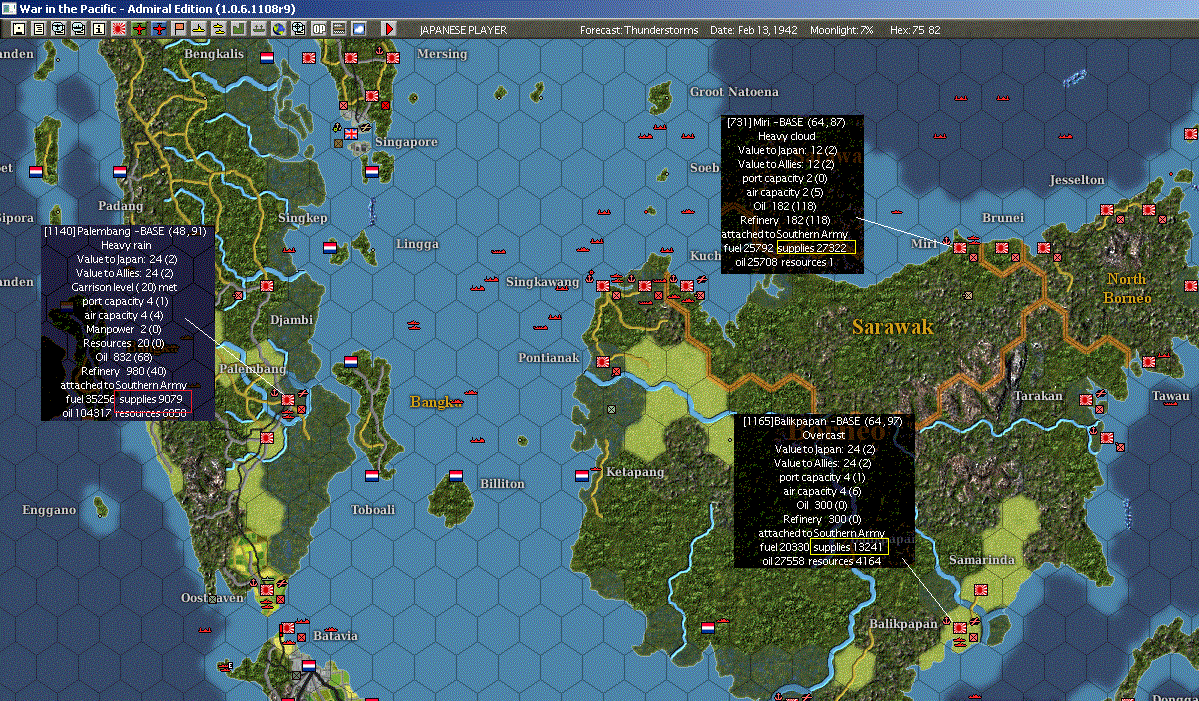Click the Brunei city label on map
This screenshot has width=1199, height=701.
pos(1002,218)
